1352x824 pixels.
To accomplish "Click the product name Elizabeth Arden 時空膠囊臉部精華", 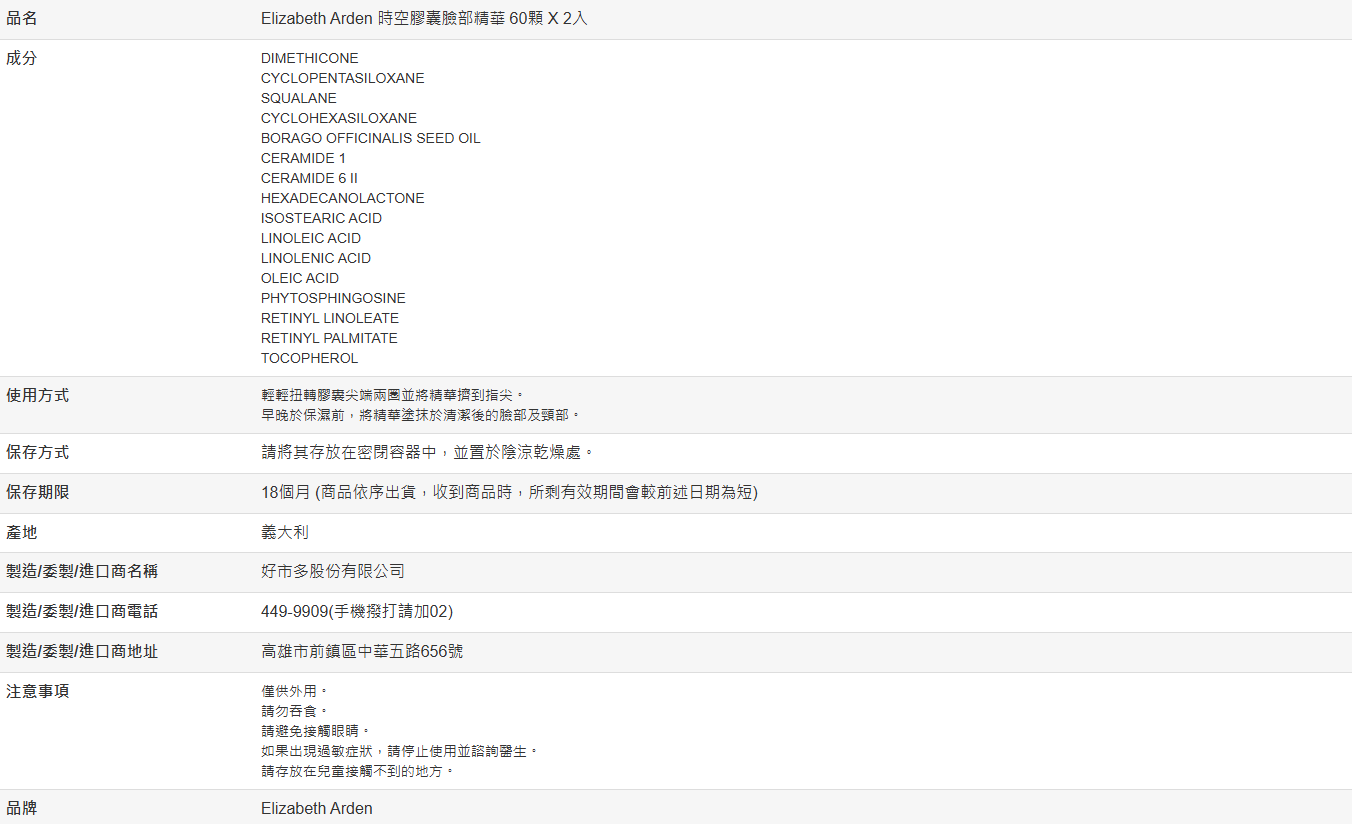I will point(424,19).
